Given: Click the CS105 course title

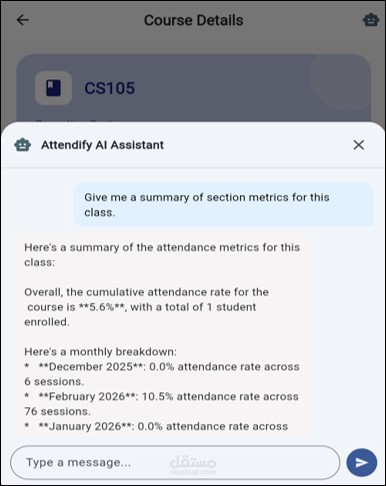Looking at the screenshot, I should pos(110,88).
